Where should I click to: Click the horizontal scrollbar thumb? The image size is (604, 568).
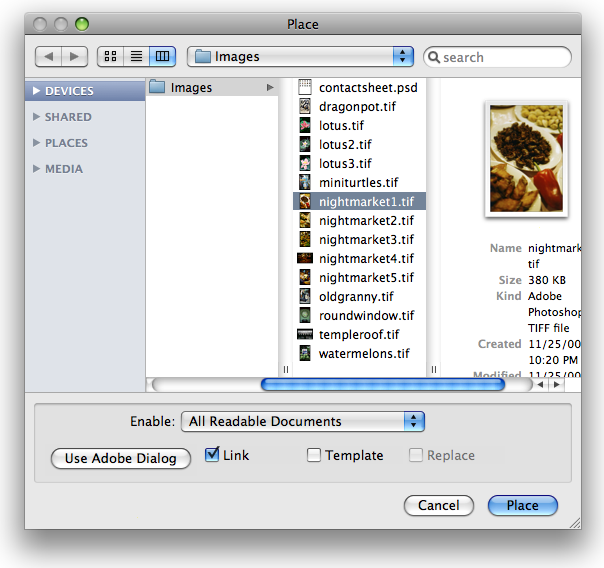pos(382,384)
